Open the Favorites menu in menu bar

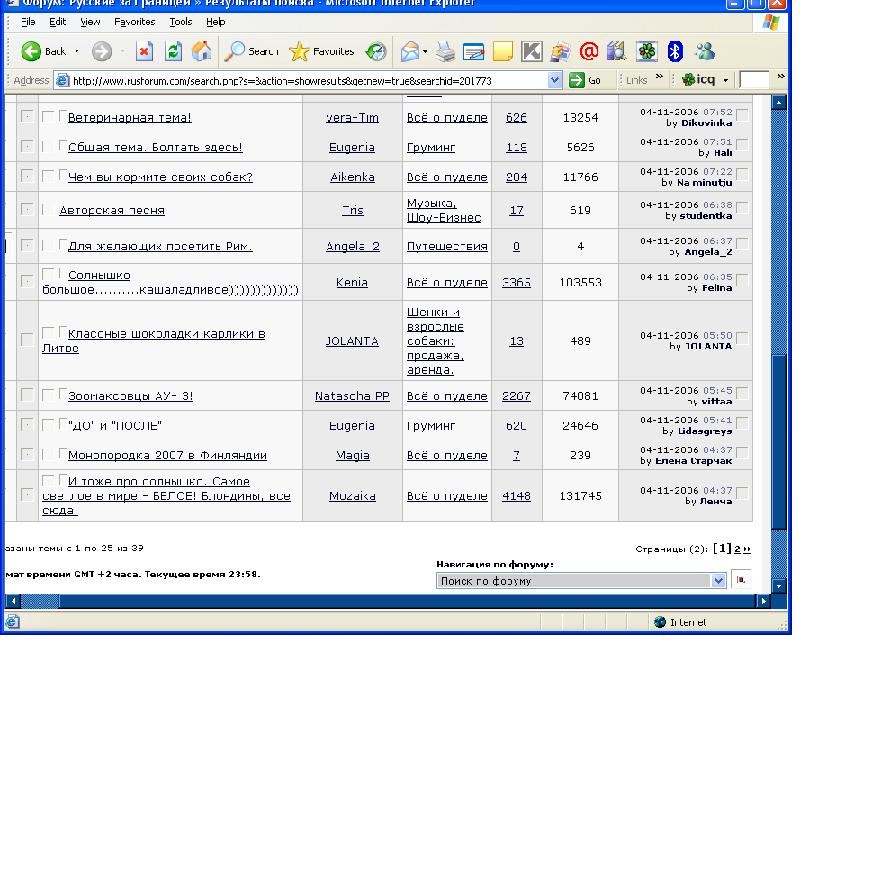(x=134, y=21)
